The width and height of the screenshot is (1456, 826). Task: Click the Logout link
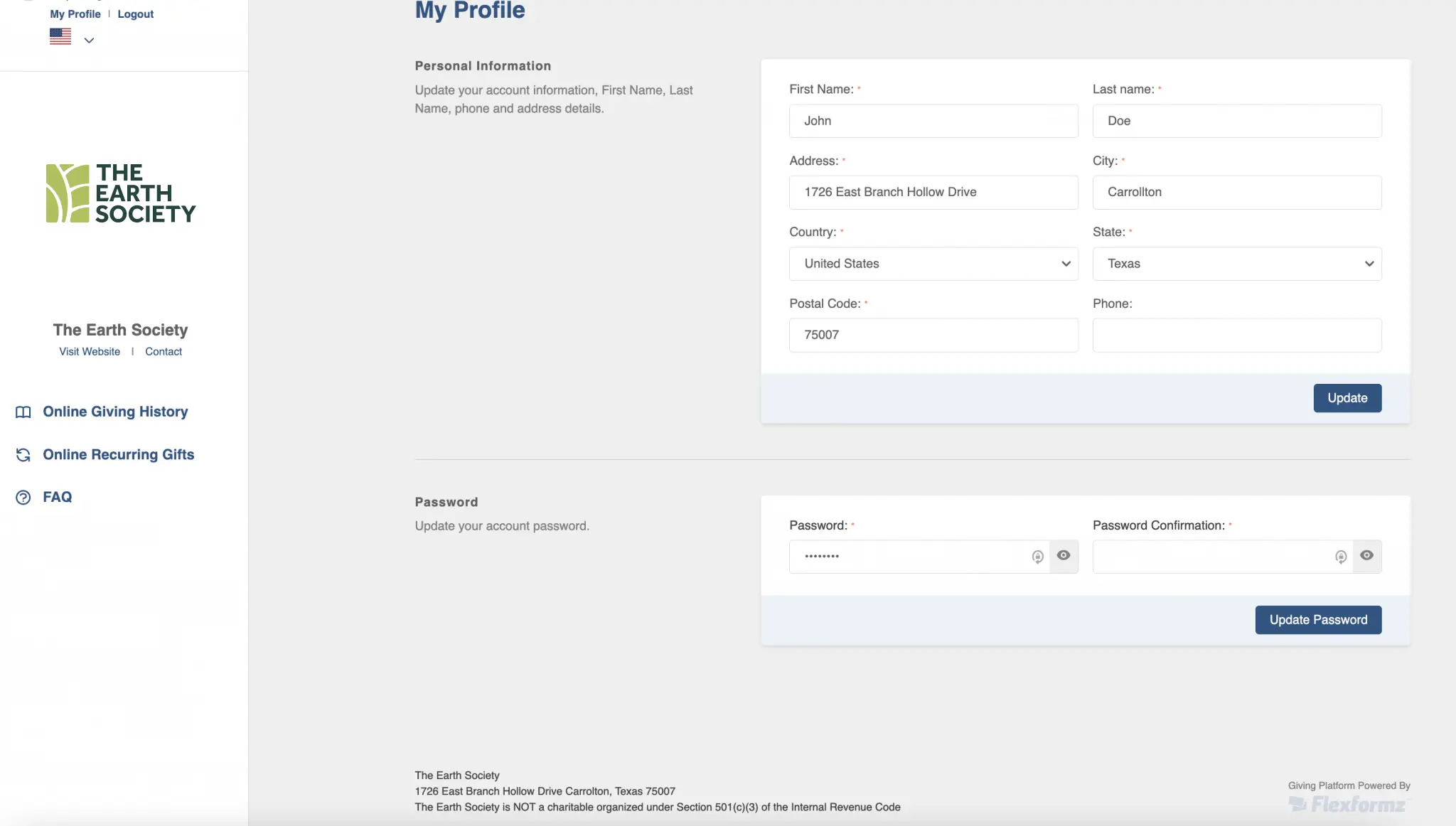tap(135, 14)
